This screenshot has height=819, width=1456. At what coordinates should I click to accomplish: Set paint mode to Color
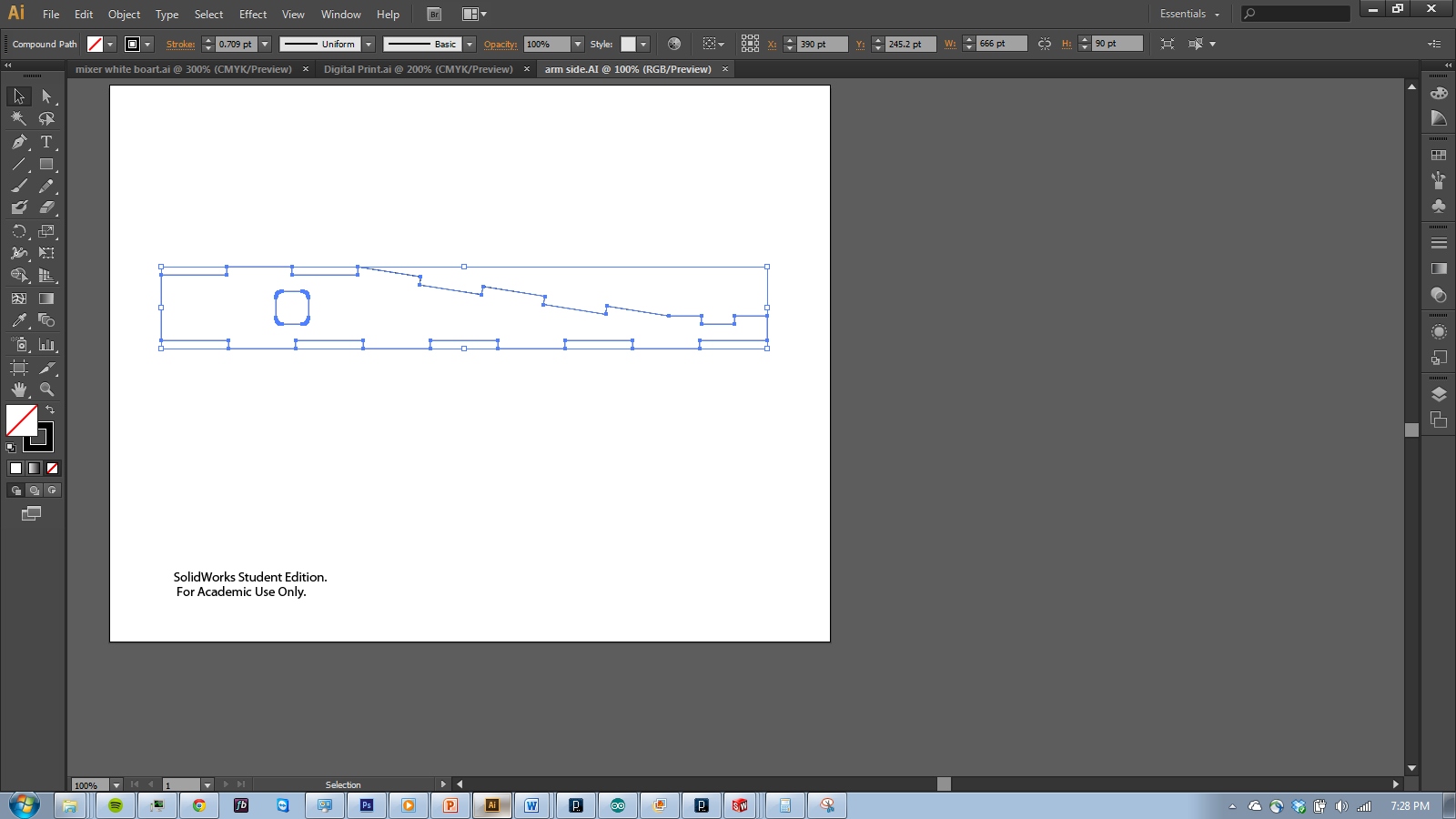pyautogui.click(x=15, y=469)
